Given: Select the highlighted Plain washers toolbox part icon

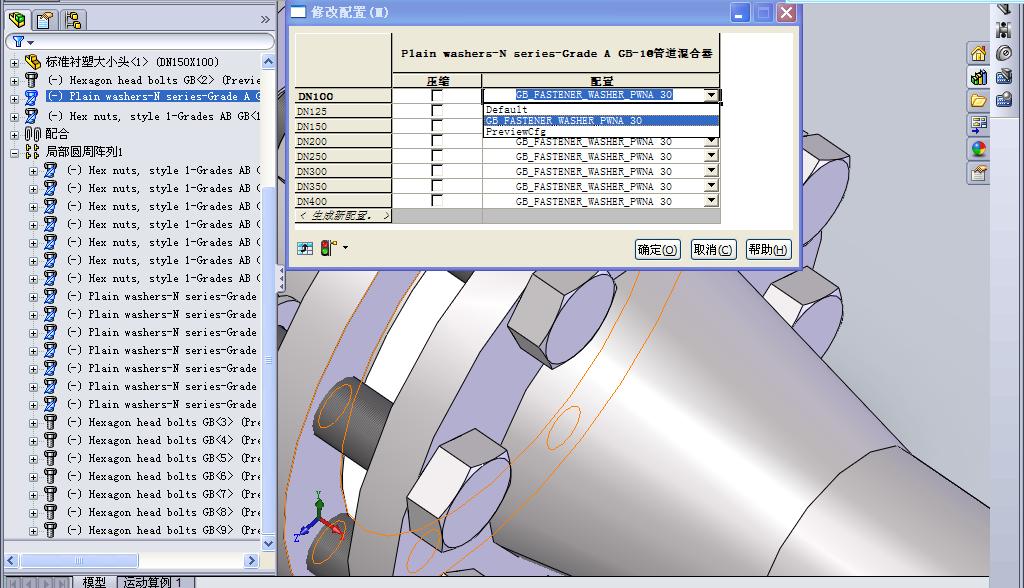Looking at the screenshot, I should (31, 98).
